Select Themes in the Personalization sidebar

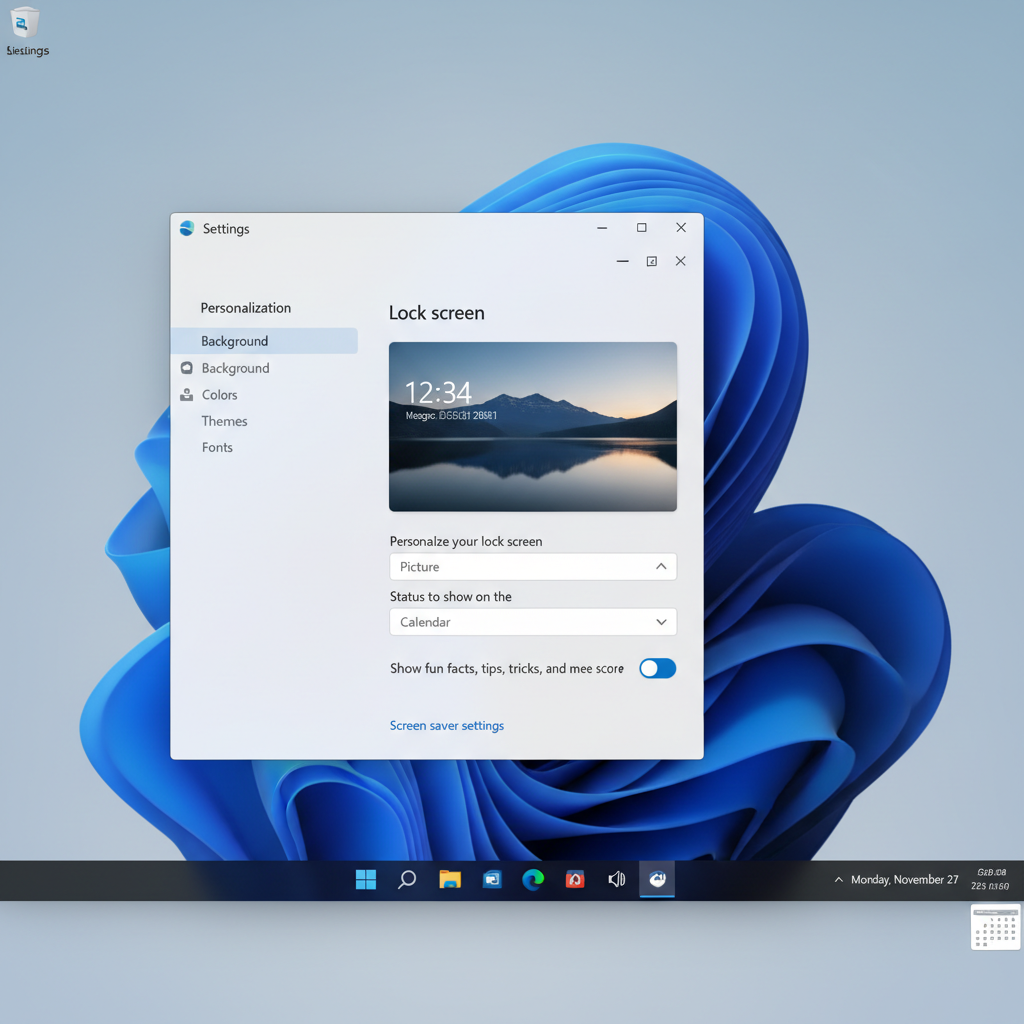(224, 421)
